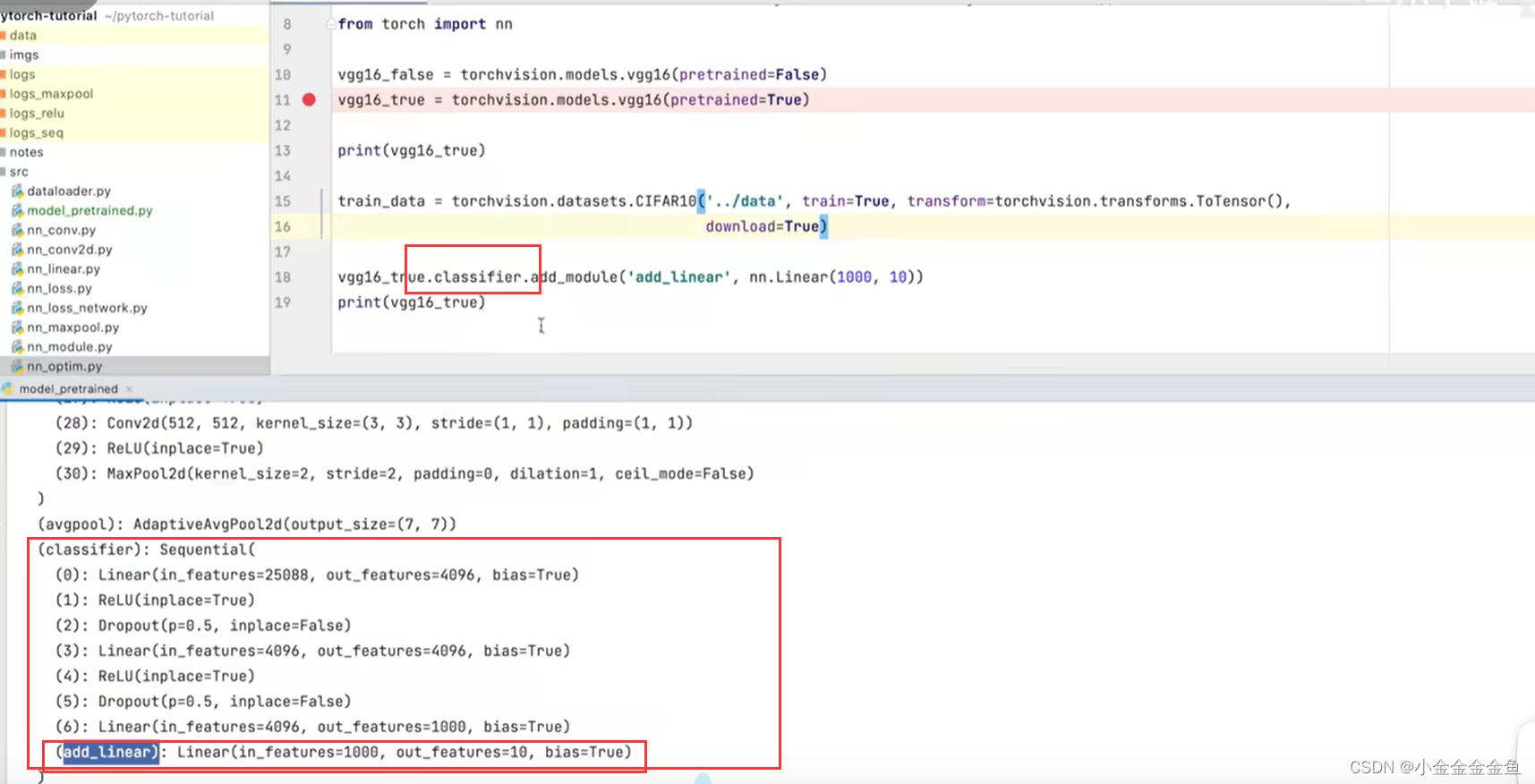The image size is (1535, 784).
Task: Click the nn_loss.py file icon
Action: pos(17,288)
